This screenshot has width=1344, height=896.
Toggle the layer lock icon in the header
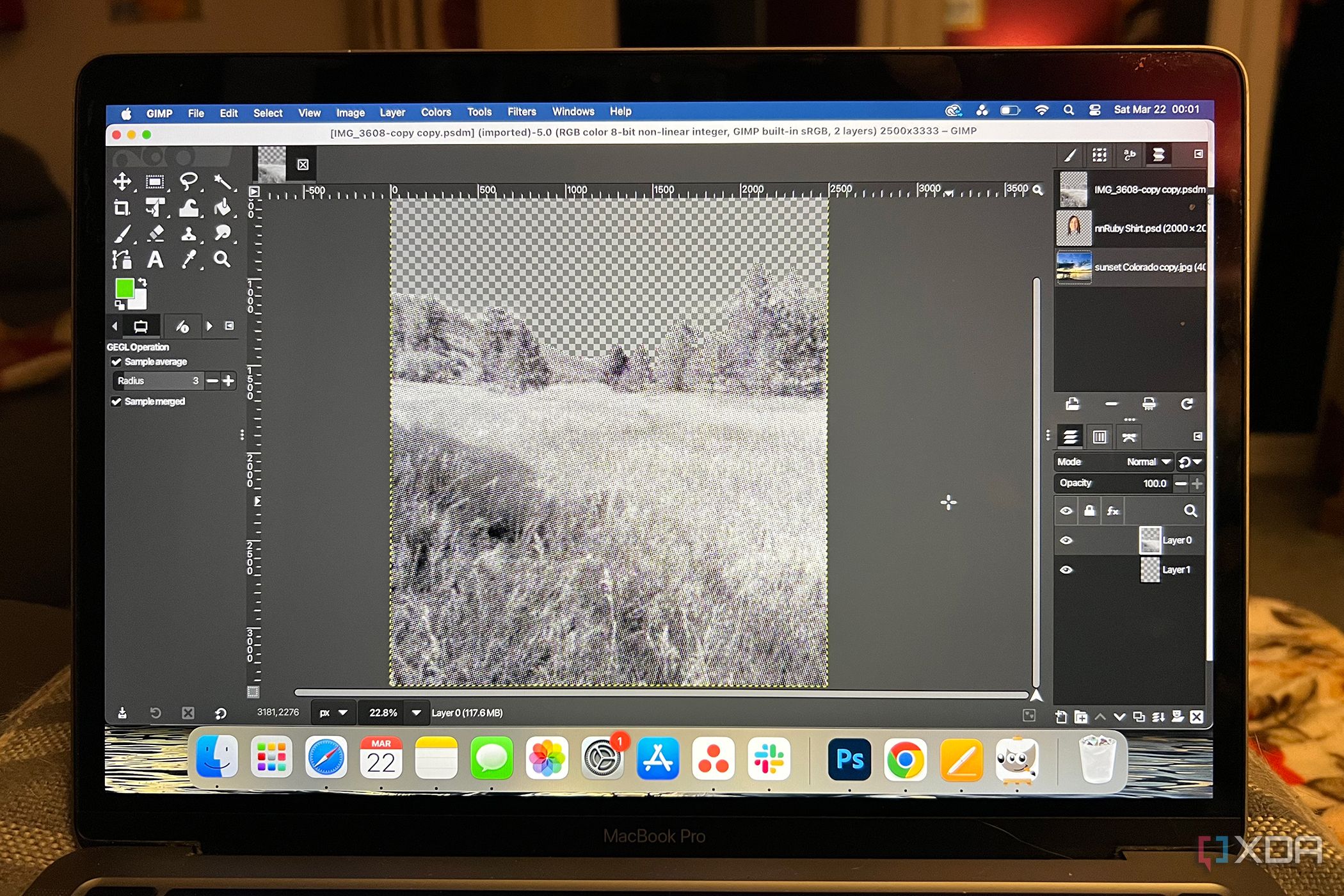[x=1089, y=511]
